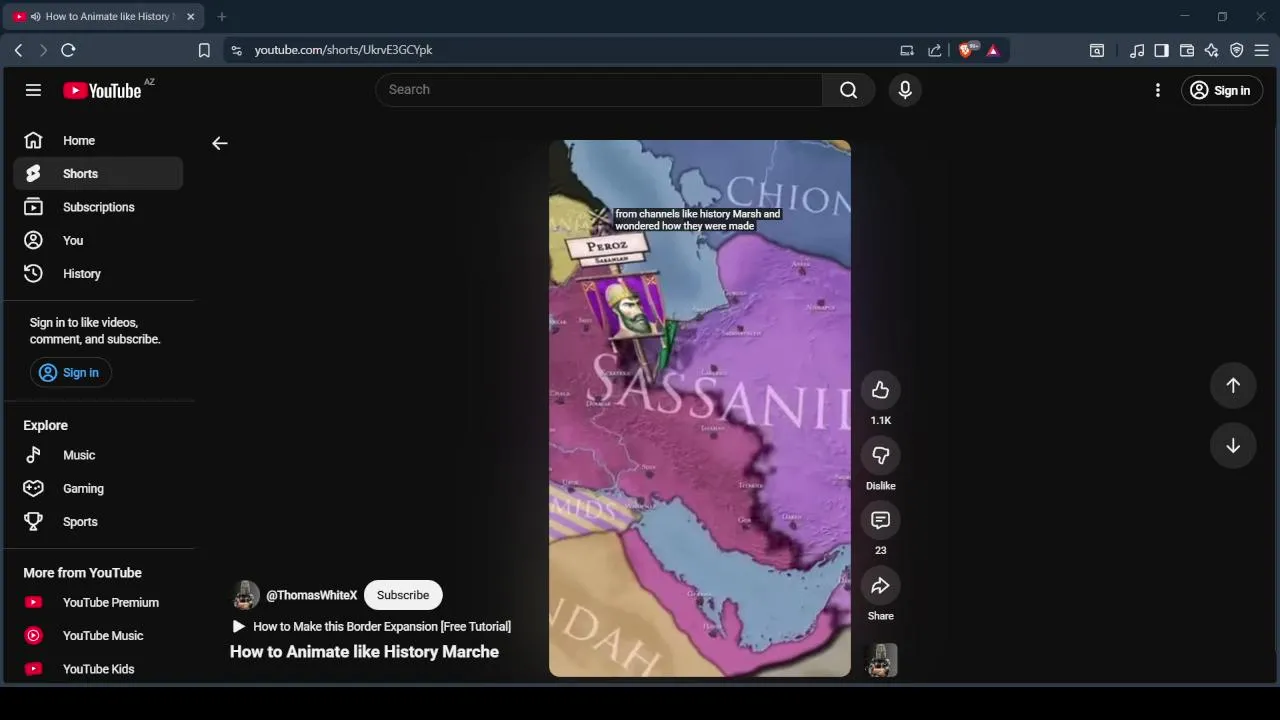Open YouTube Premium link
Viewport: 1280px width, 720px height.
pyautogui.click(x=98, y=603)
